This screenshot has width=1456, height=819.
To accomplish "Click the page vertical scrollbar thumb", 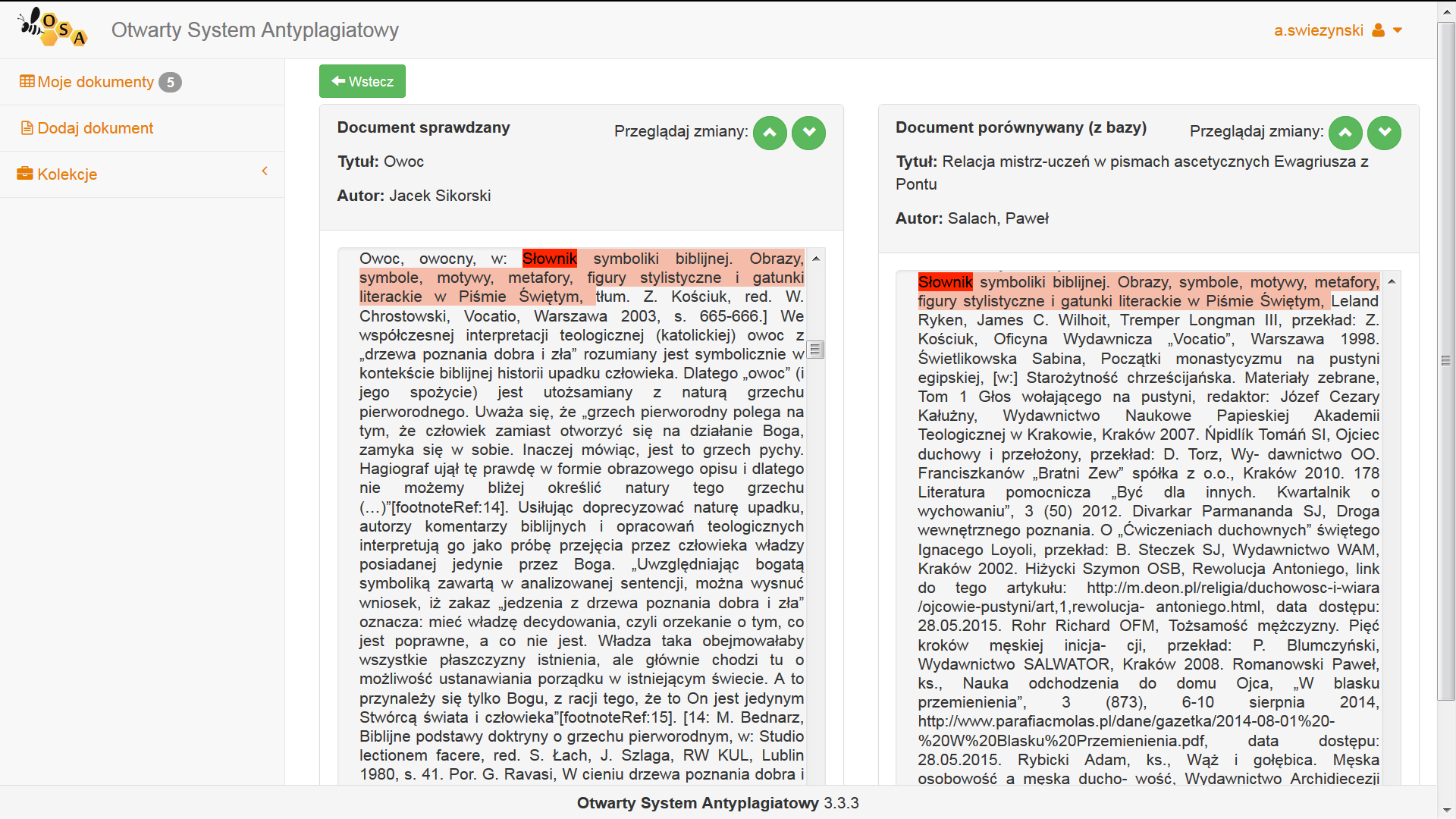I will point(1446,361).
